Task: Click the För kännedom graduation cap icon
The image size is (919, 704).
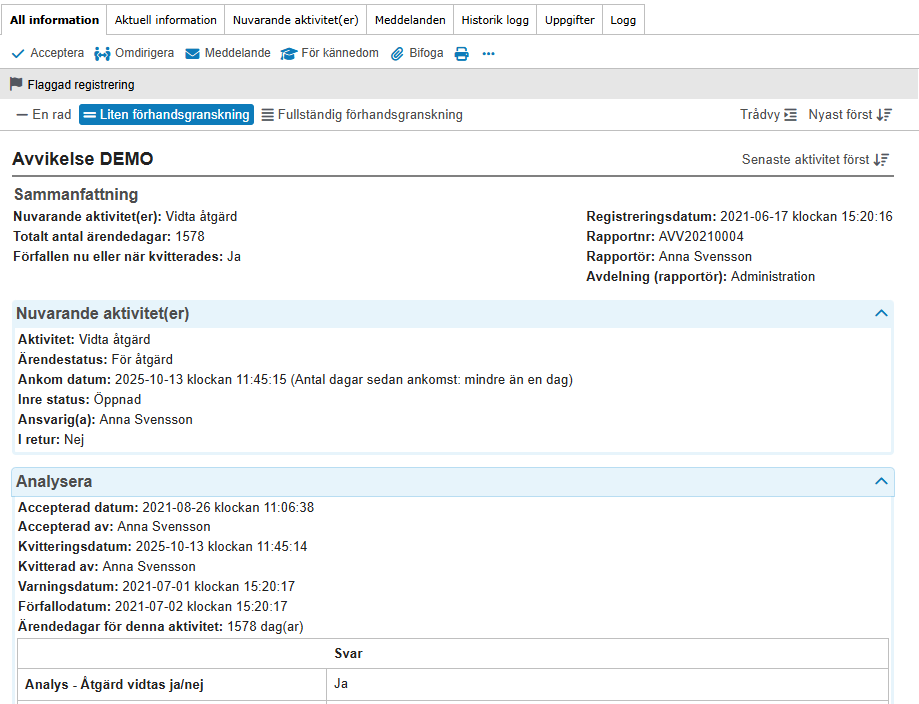Action: coord(289,53)
